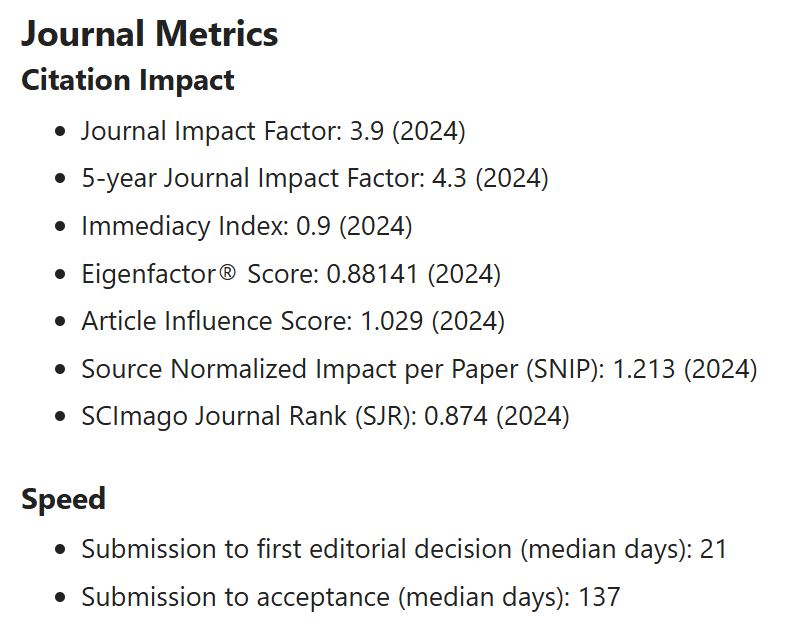Select the Citation Impact subheading
The height and width of the screenshot is (636, 788).
point(128,80)
